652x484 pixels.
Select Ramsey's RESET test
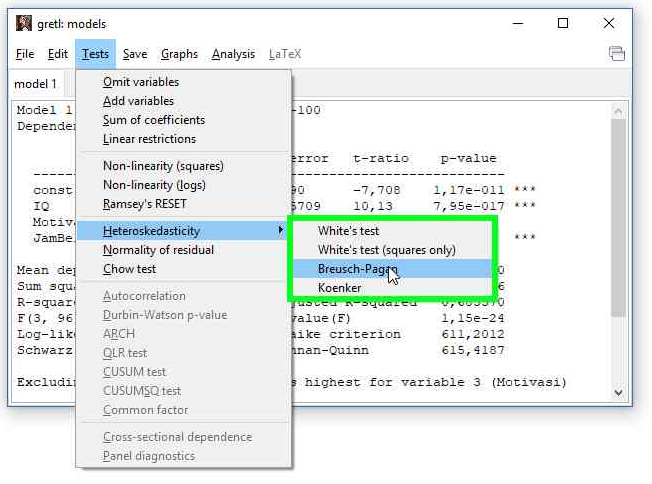[x=145, y=204]
